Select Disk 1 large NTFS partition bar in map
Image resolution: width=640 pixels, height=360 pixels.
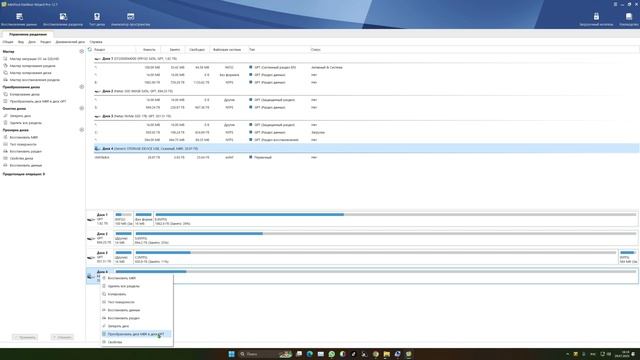tap(396, 219)
